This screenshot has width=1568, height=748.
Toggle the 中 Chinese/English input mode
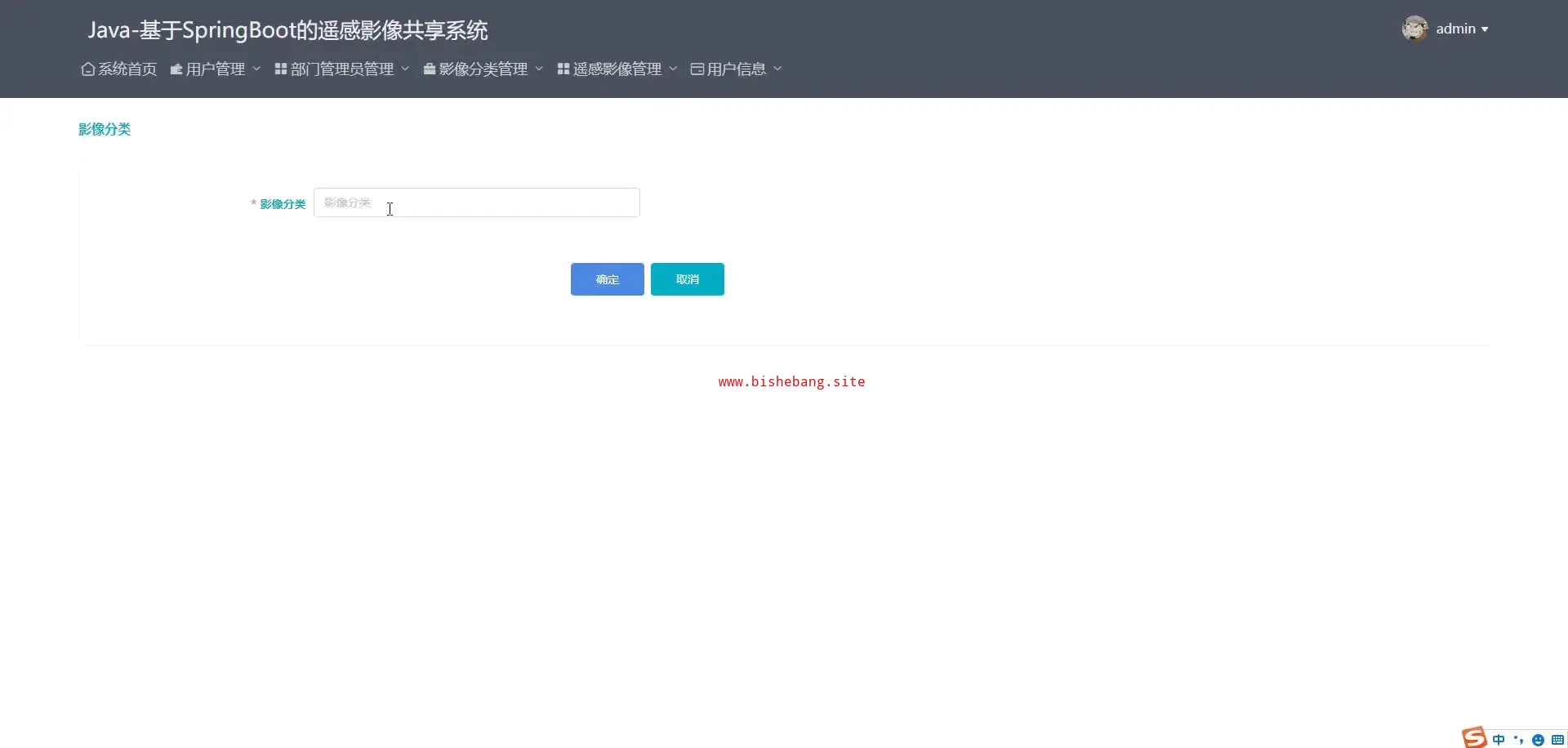coord(1499,740)
